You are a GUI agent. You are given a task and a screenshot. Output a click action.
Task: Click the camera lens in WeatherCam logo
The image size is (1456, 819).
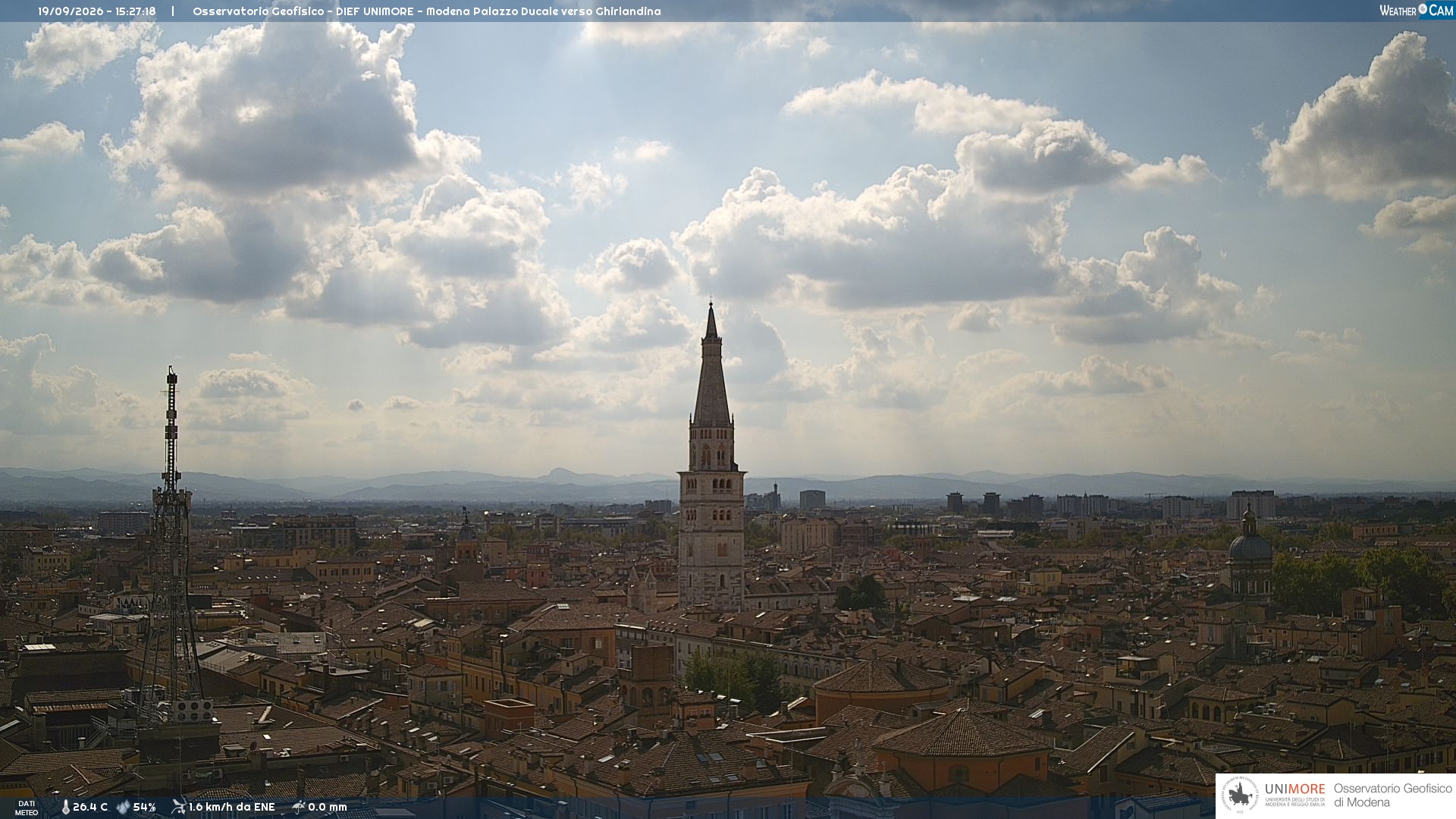click(1423, 9)
